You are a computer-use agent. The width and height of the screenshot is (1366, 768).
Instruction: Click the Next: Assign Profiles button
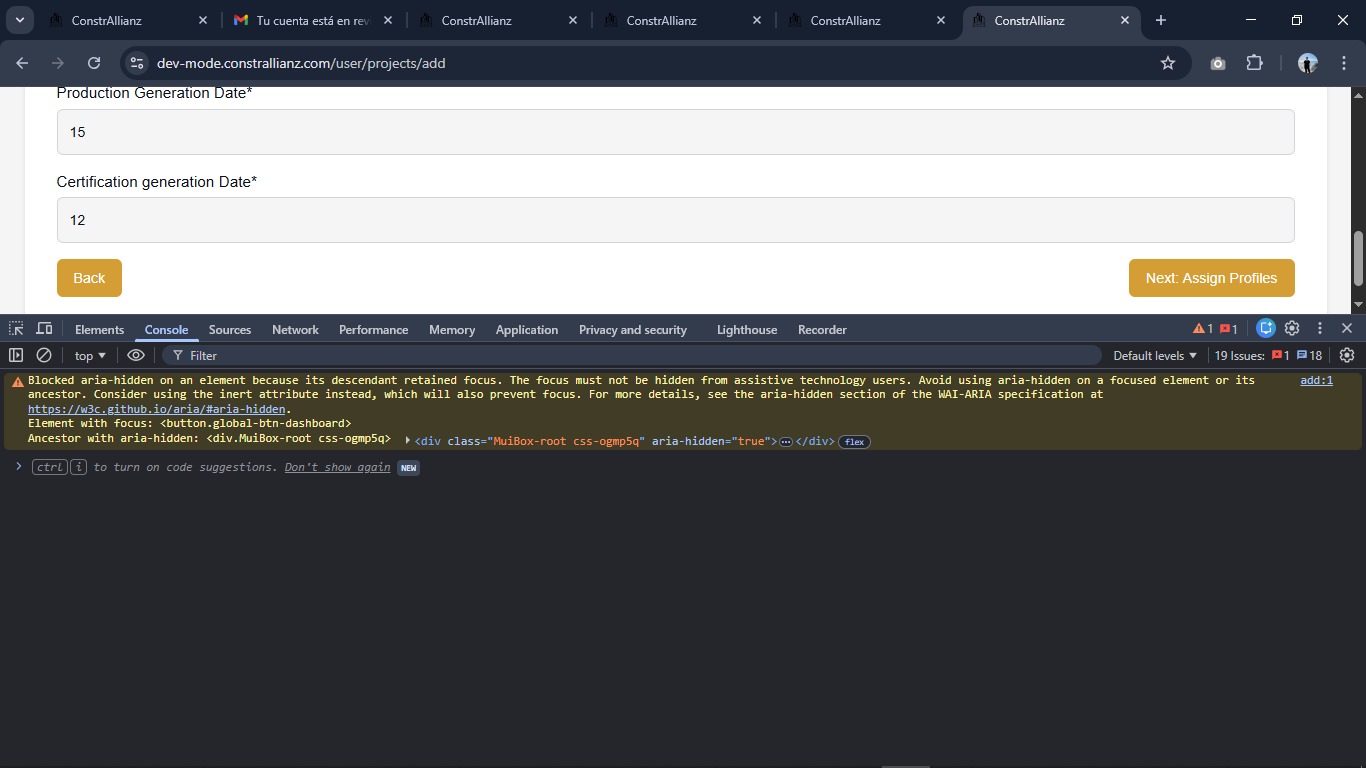1211,278
